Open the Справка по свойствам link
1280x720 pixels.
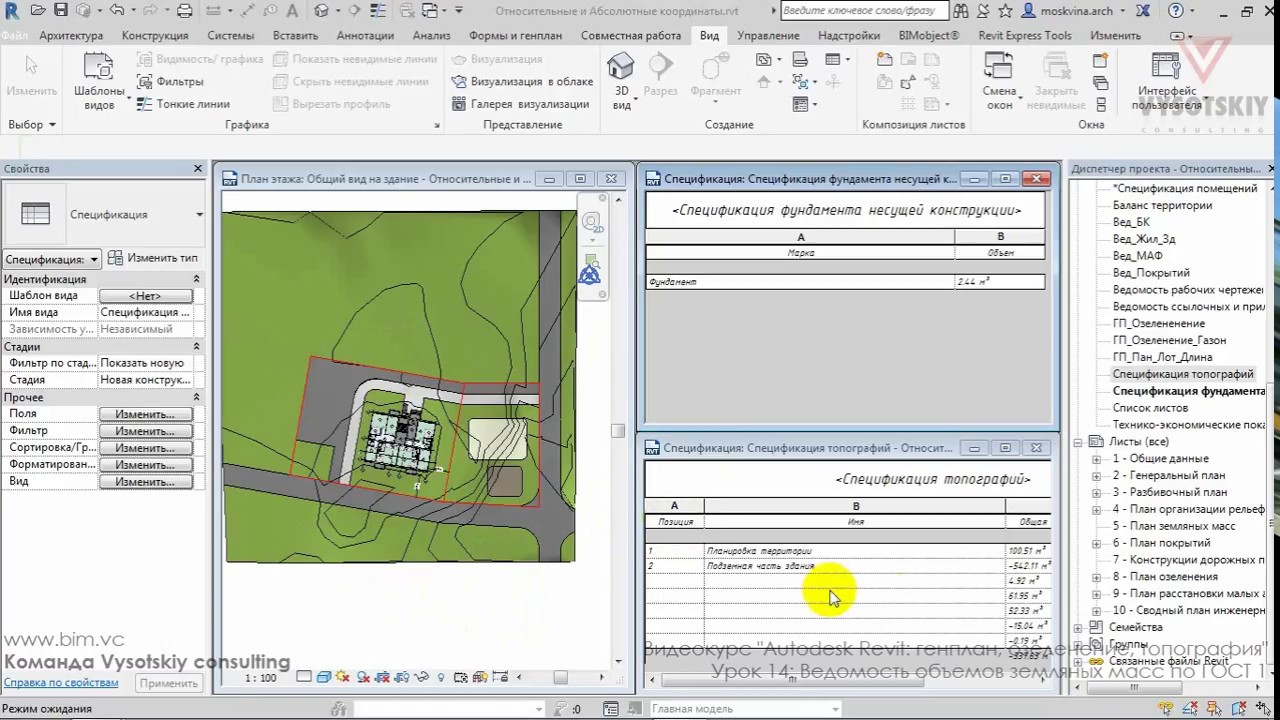point(61,683)
